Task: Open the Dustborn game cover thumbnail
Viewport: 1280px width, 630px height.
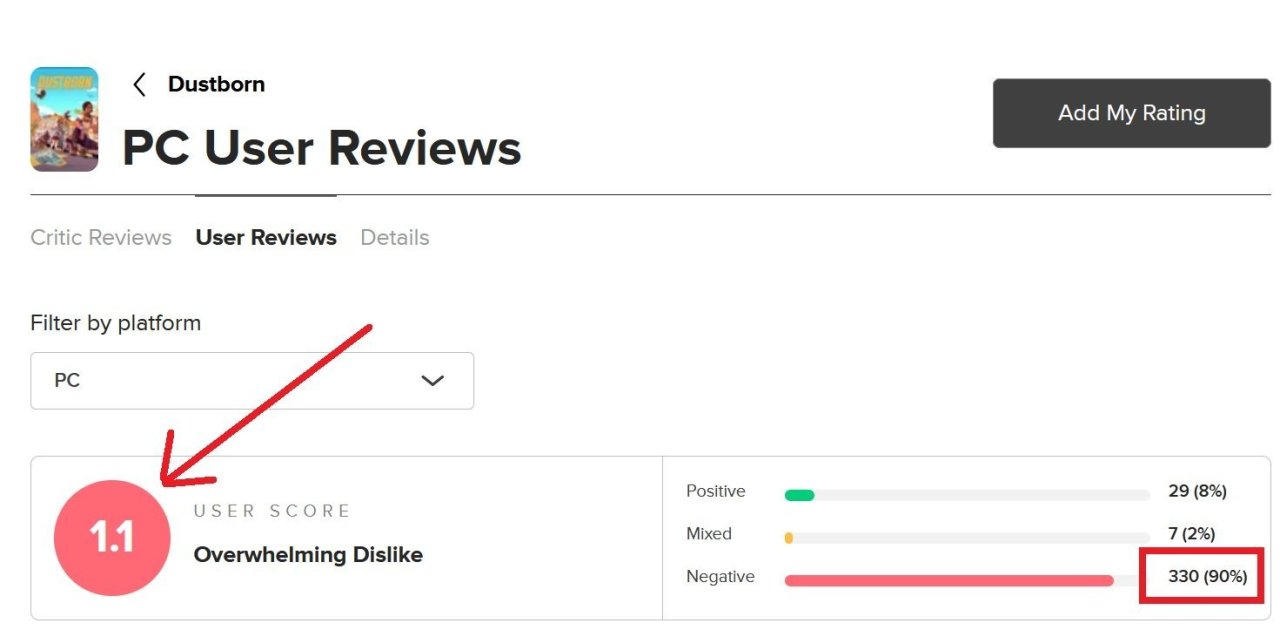Action: coord(64,119)
